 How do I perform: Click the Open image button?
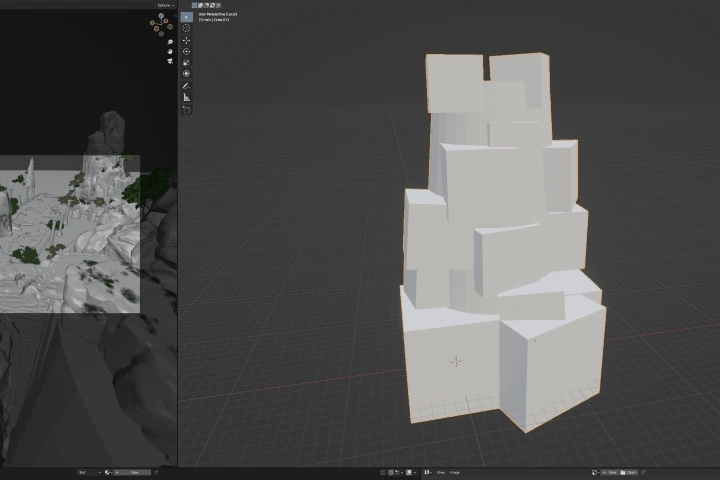click(x=628, y=472)
